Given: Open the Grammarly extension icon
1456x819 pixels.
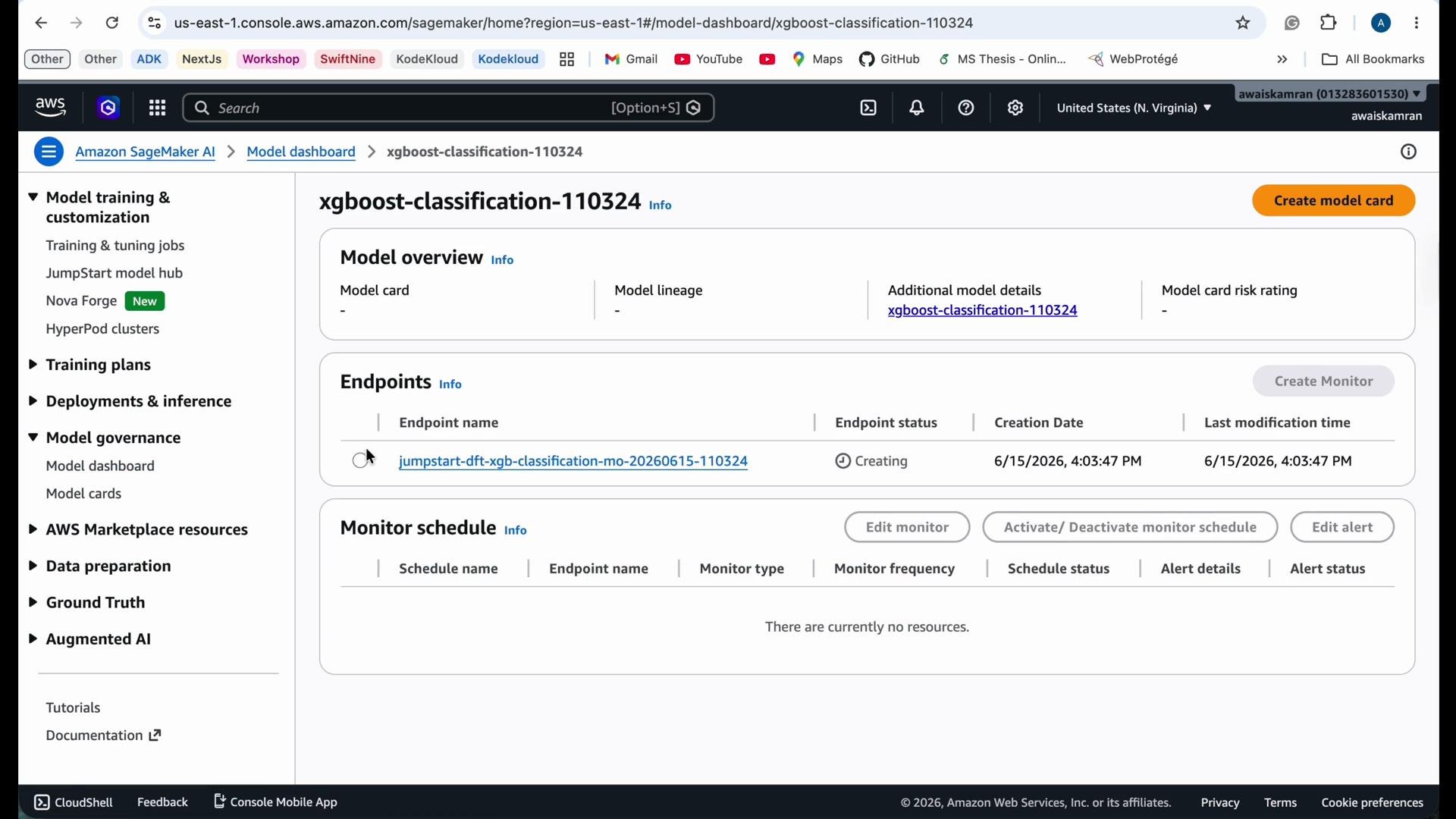Looking at the screenshot, I should point(1292,24).
